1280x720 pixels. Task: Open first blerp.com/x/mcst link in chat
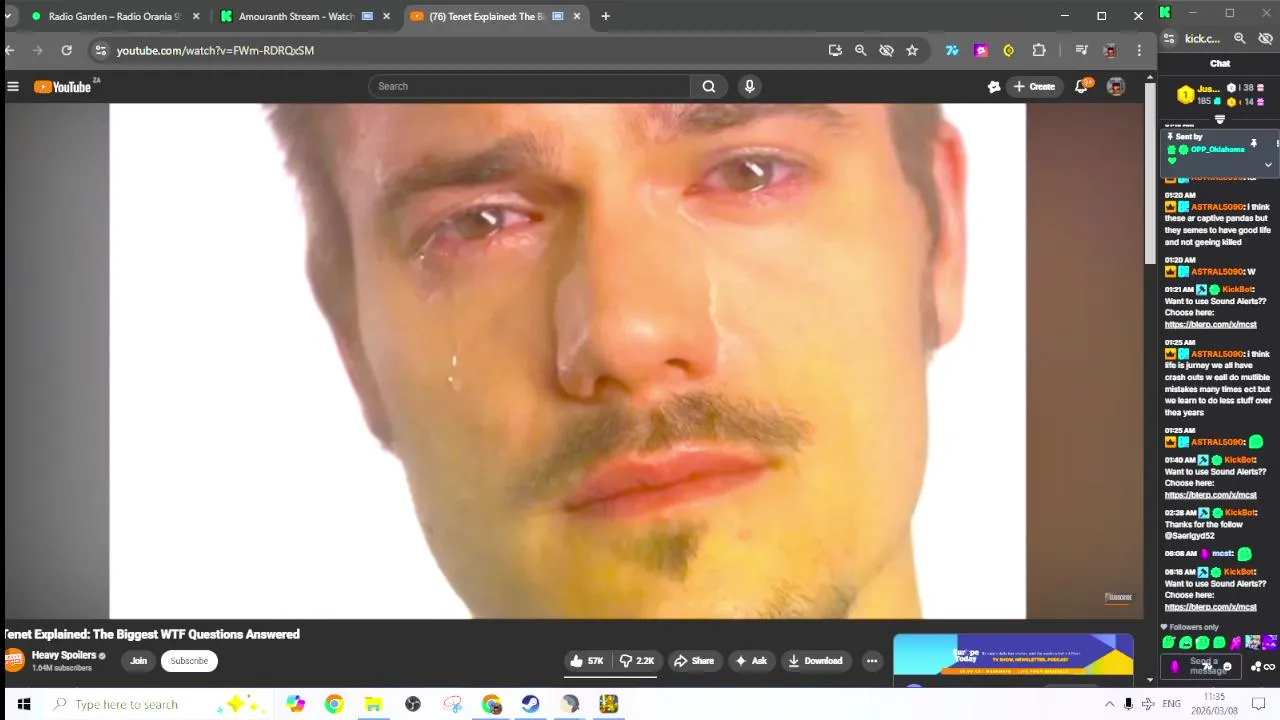(1210, 324)
